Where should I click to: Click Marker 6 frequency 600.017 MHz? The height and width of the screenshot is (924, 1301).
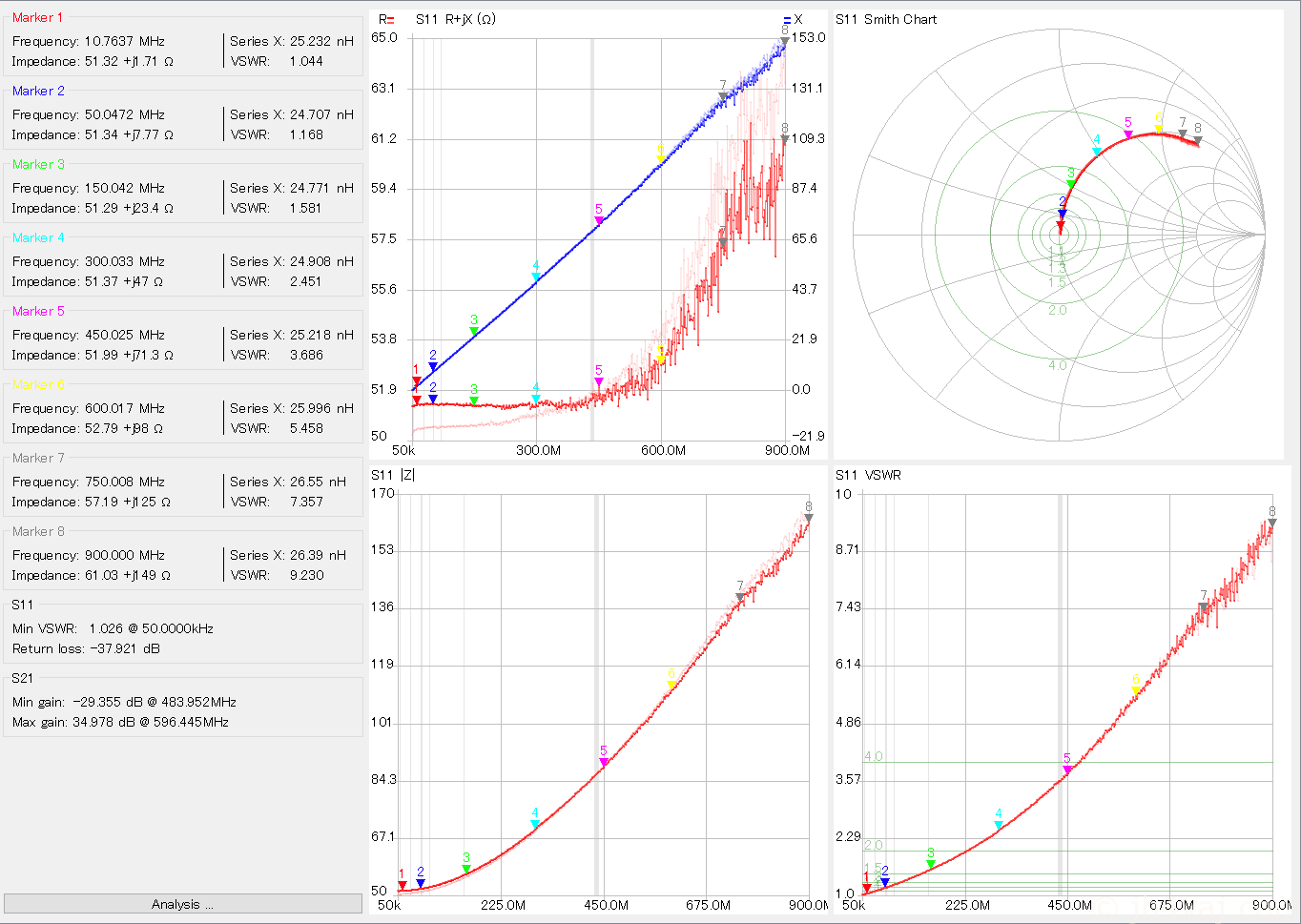click(x=125, y=408)
